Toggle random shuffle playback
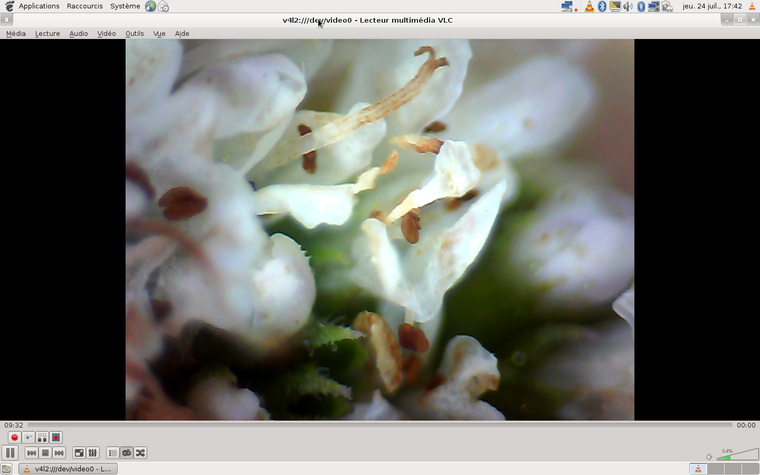Image resolution: width=760 pixels, height=475 pixels. pos(140,453)
